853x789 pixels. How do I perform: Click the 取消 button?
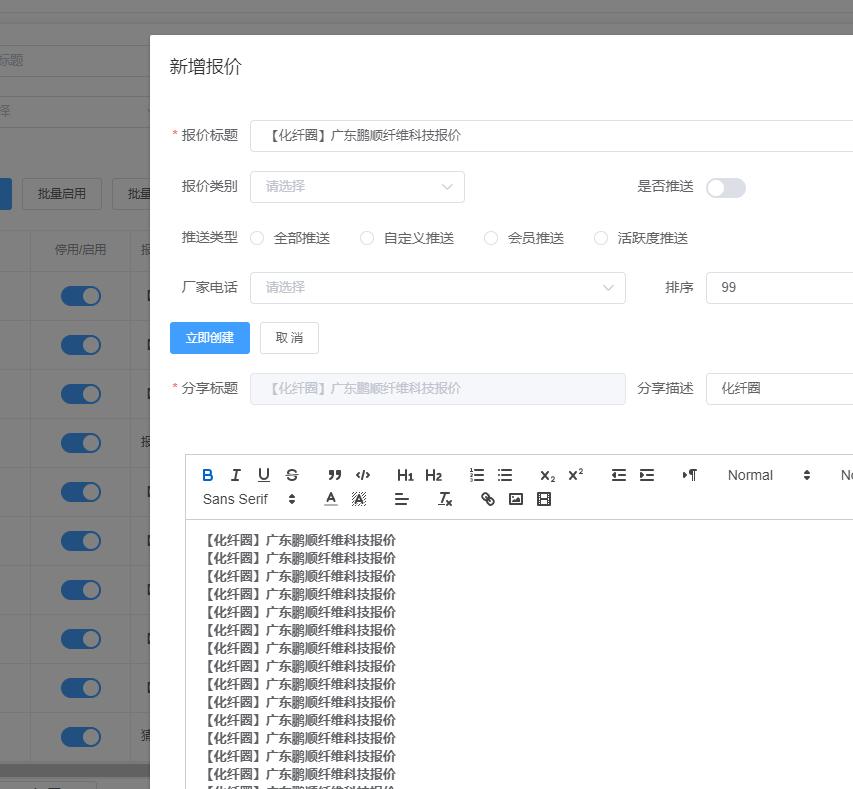[x=289, y=338]
